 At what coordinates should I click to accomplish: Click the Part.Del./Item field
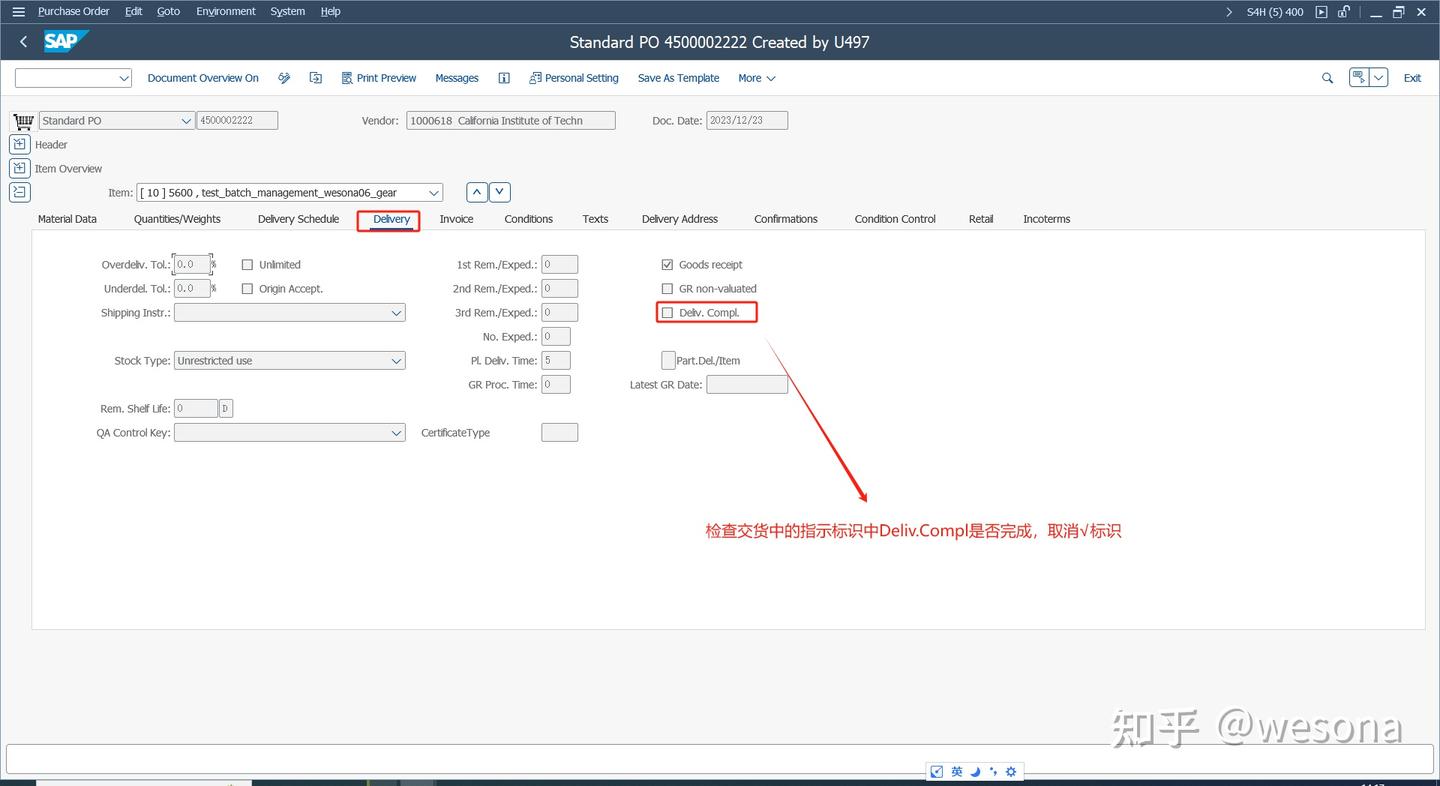tap(668, 360)
